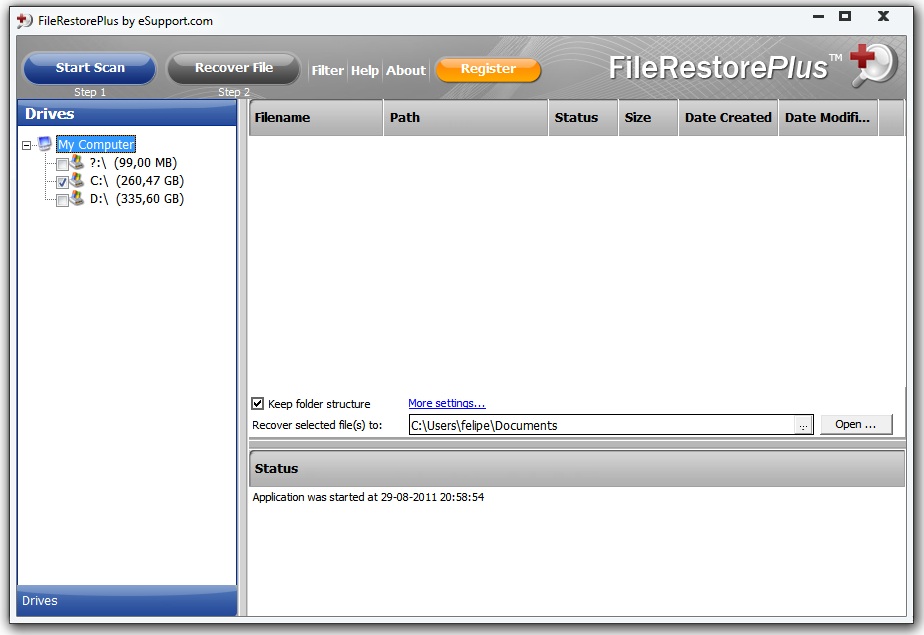Check the ?:\ (99,00 MB) drive checkbox

62,164
